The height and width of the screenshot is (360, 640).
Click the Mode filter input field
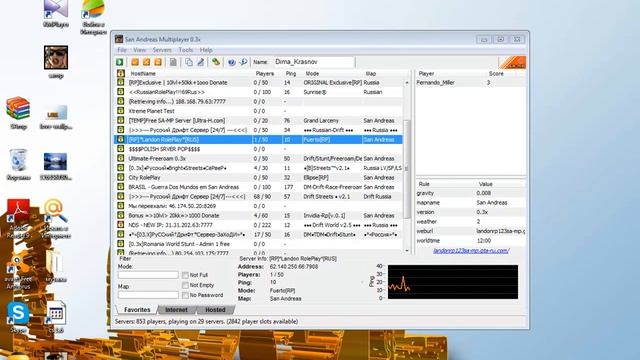coord(148,275)
